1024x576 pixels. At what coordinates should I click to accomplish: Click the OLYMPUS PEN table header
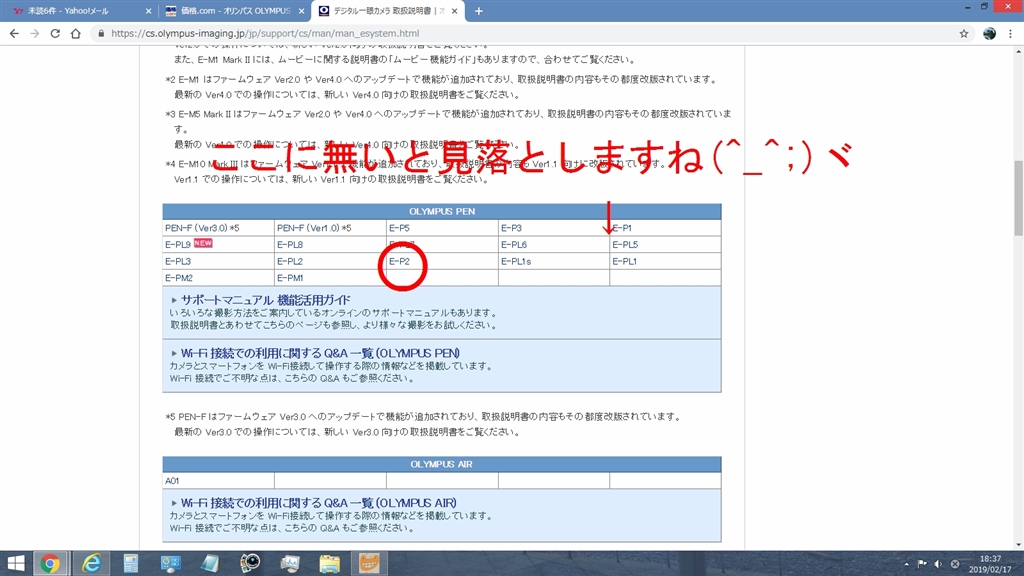(442, 212)
